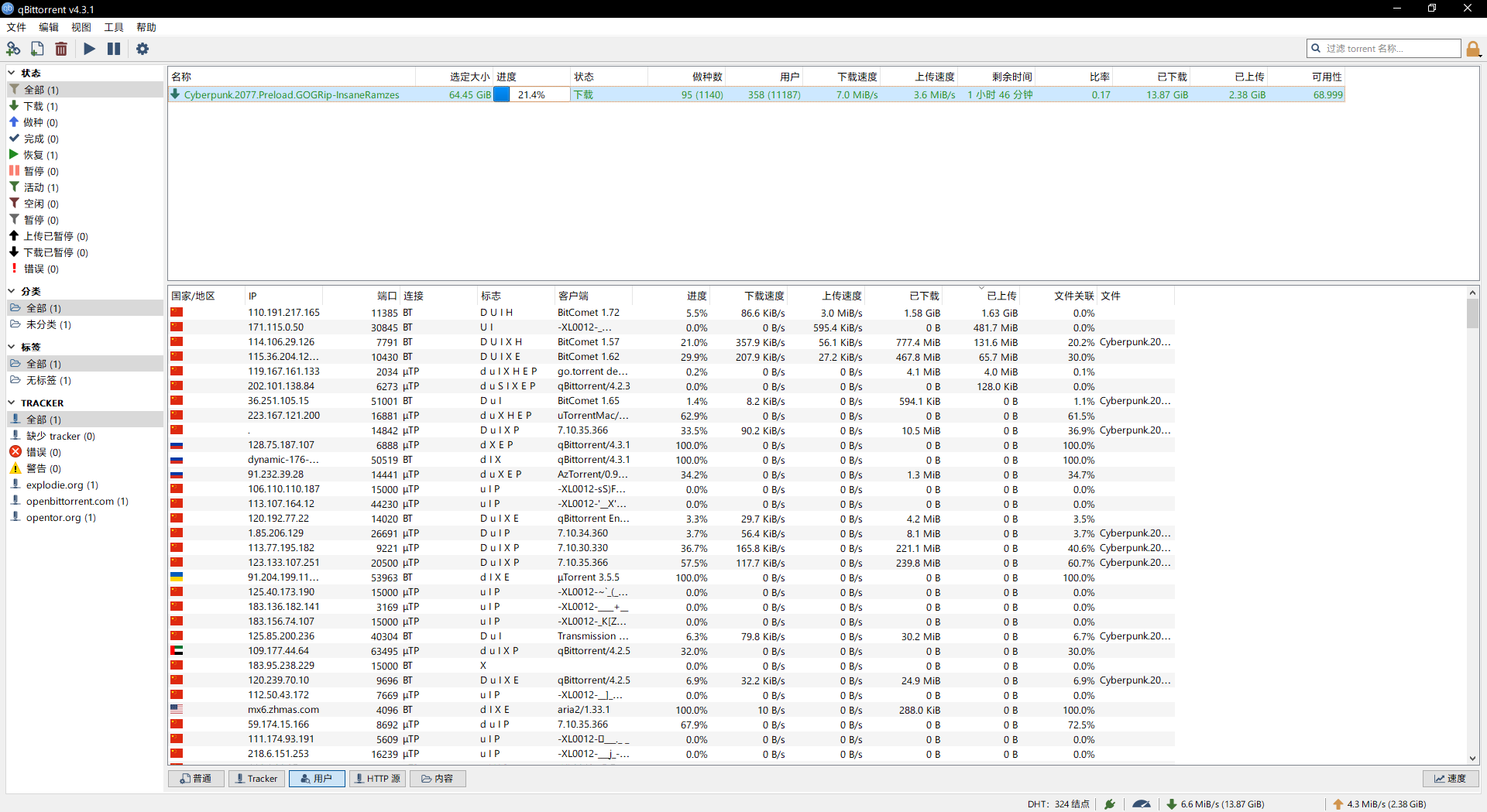This screenshot has width=1487, height=812.
Task: Click the trash icon to delete torrent
Action: [x=61, y=49]
